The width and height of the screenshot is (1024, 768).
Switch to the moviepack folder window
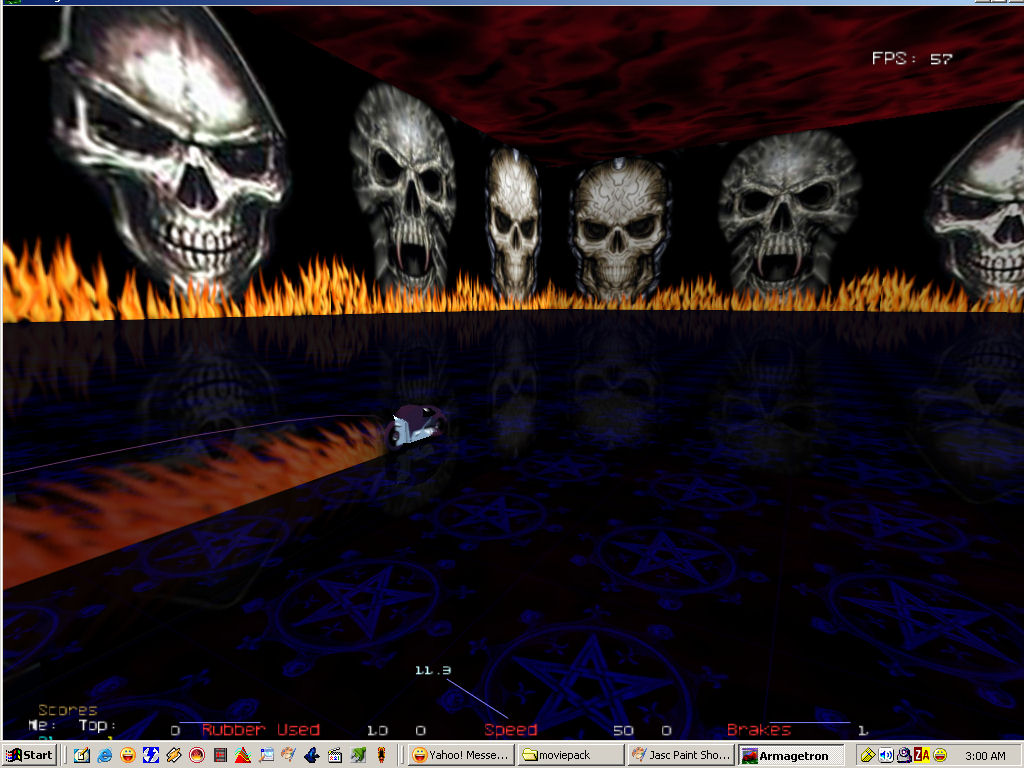[570, 755]
